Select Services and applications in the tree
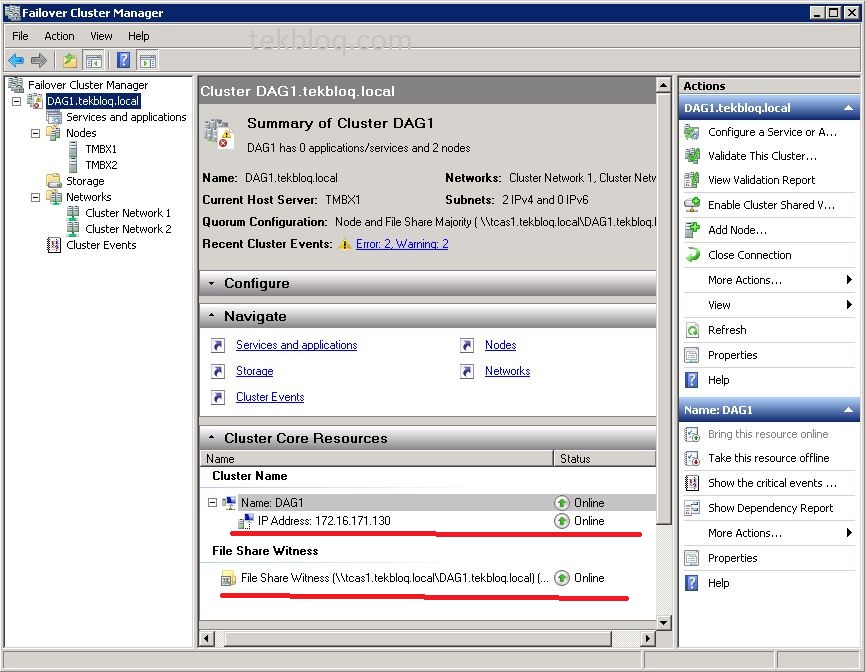Viewport: 865px width, 672px height. (126, 117)
